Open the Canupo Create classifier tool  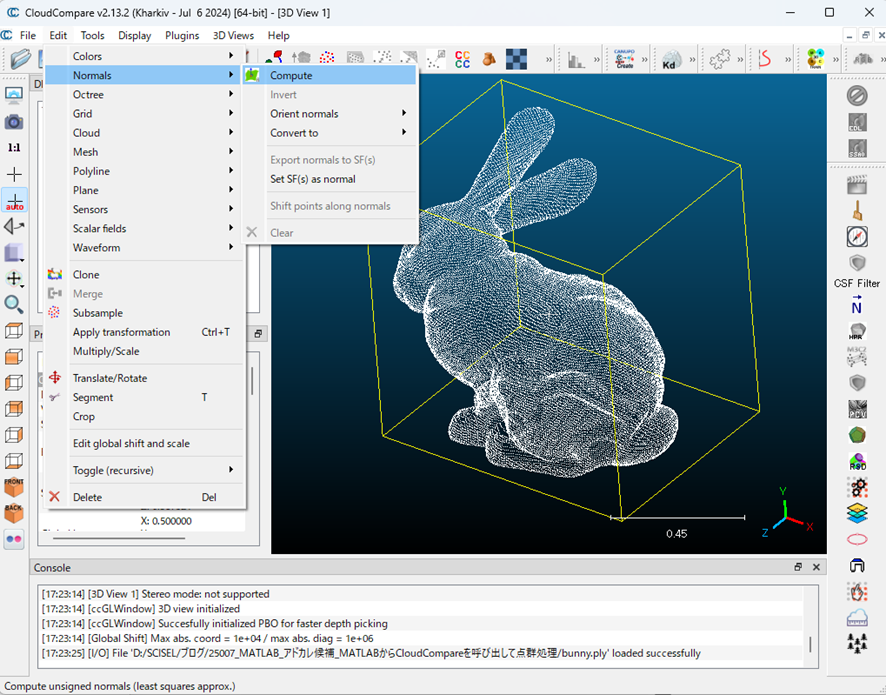coord(626,60)
